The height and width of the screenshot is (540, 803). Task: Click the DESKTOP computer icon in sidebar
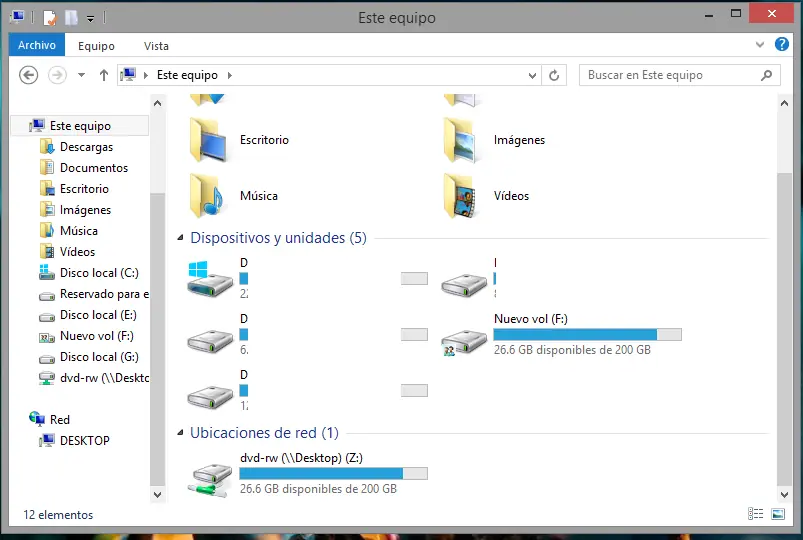(x=47, y=440)
